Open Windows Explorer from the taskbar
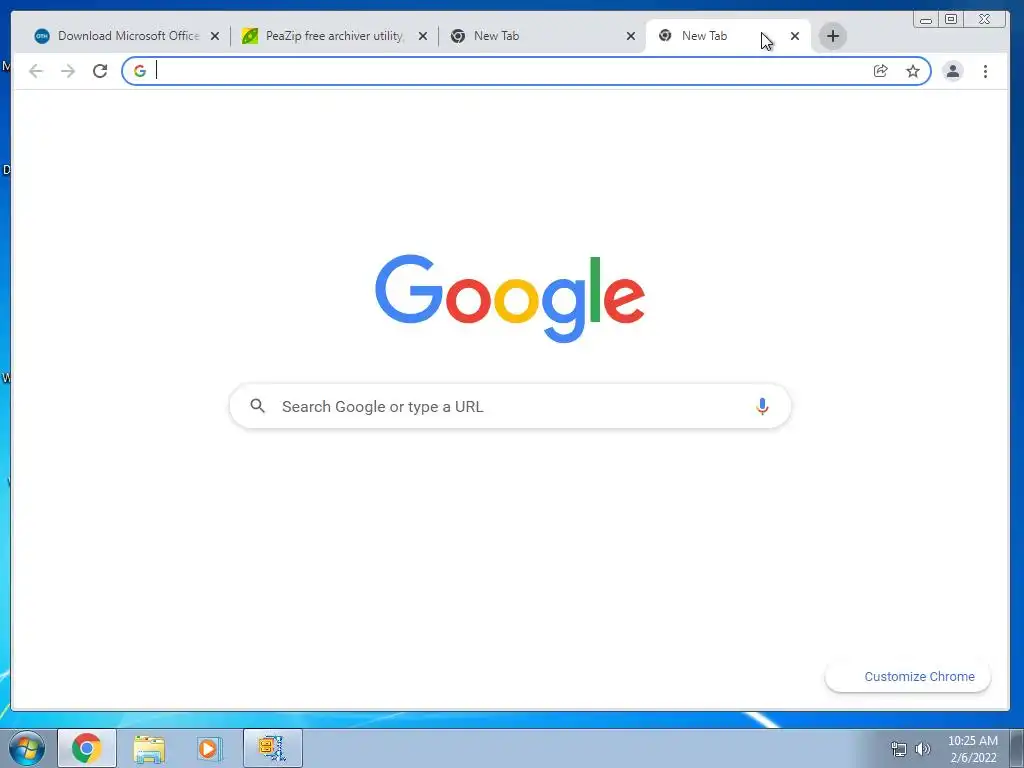 [x=149, y=748]
